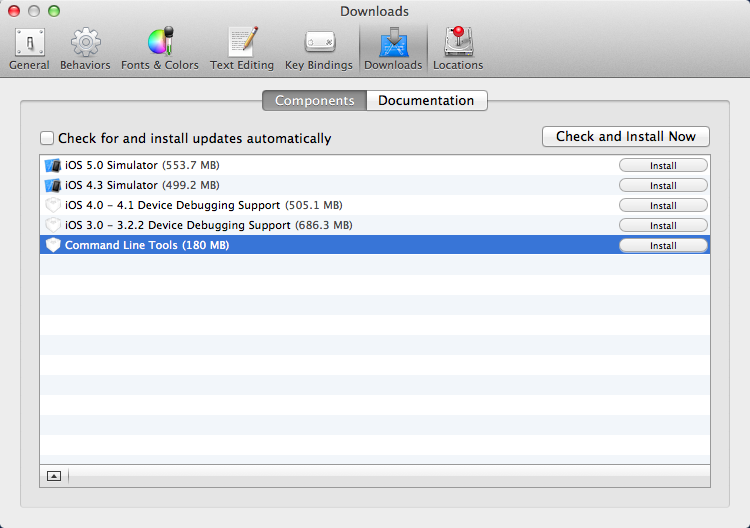Click the green zoom window button
750x528 pixels.
pyautogui.click(x=54, y=11)
